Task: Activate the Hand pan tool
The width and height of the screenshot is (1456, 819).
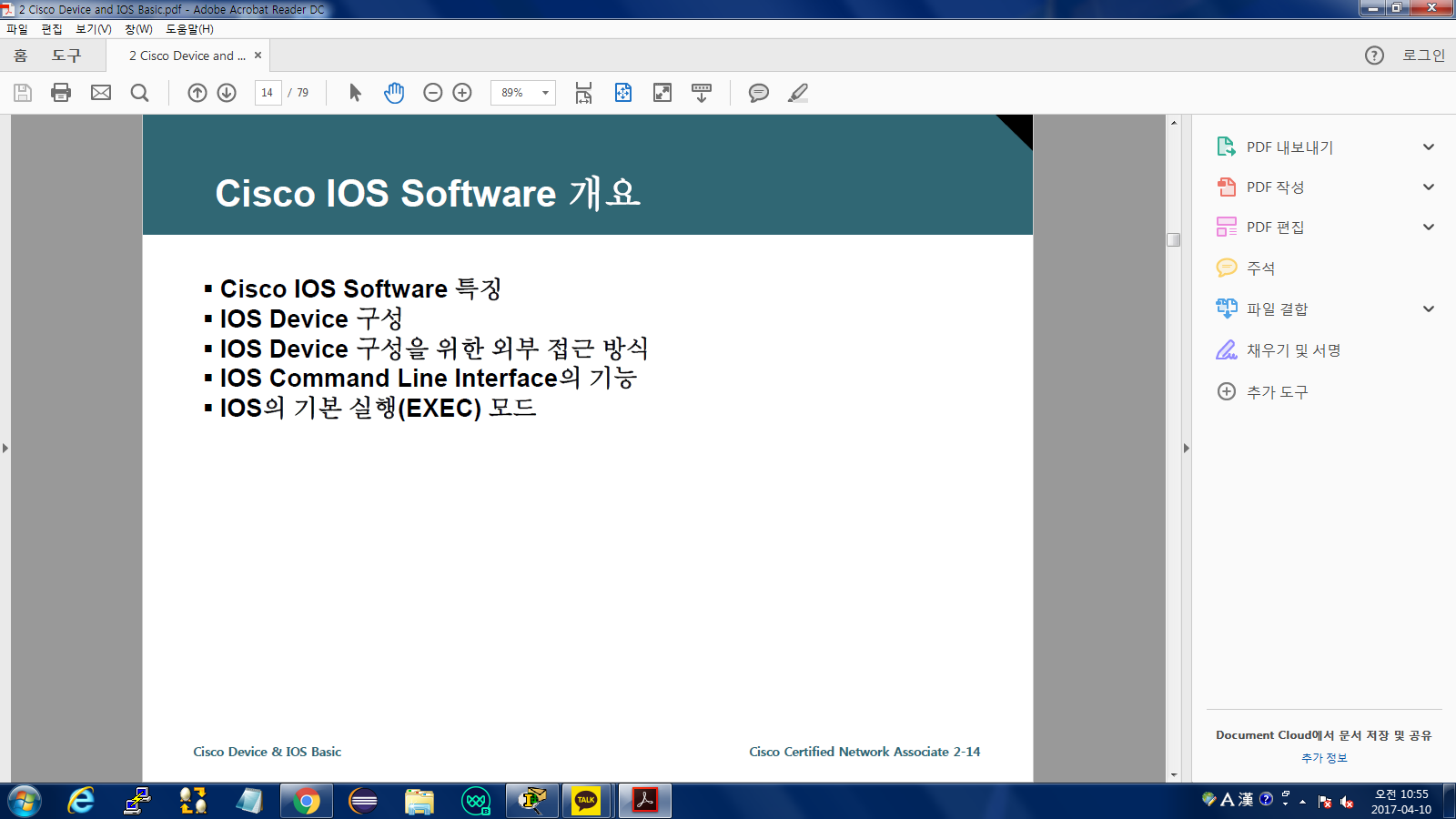Action: tap(394, 93)
